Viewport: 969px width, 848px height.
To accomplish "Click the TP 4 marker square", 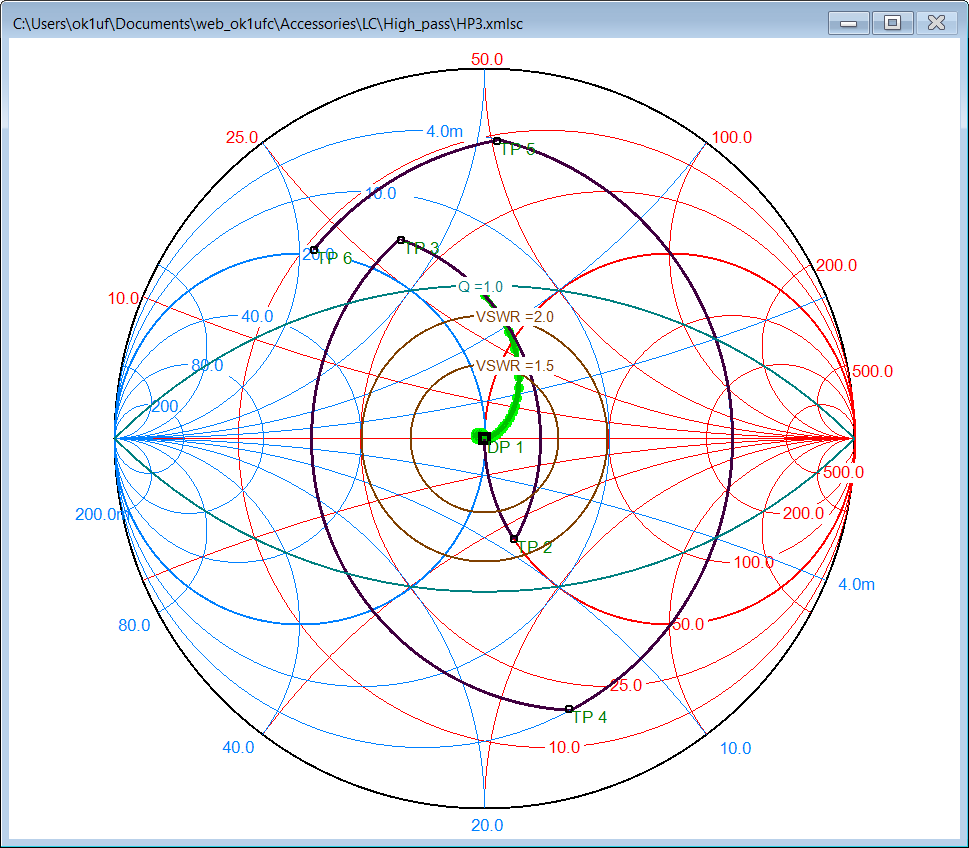I will pos(570,709).
